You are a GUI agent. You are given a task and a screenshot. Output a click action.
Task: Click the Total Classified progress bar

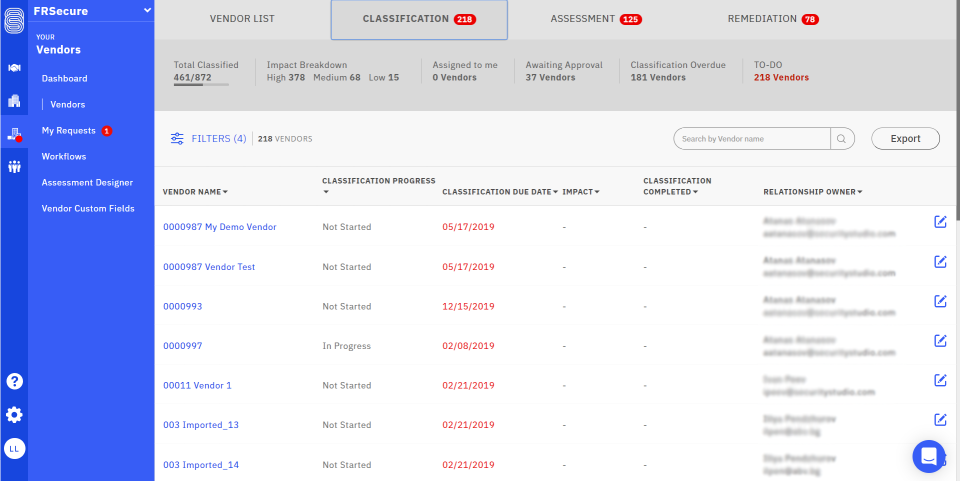tap(201, 84)
